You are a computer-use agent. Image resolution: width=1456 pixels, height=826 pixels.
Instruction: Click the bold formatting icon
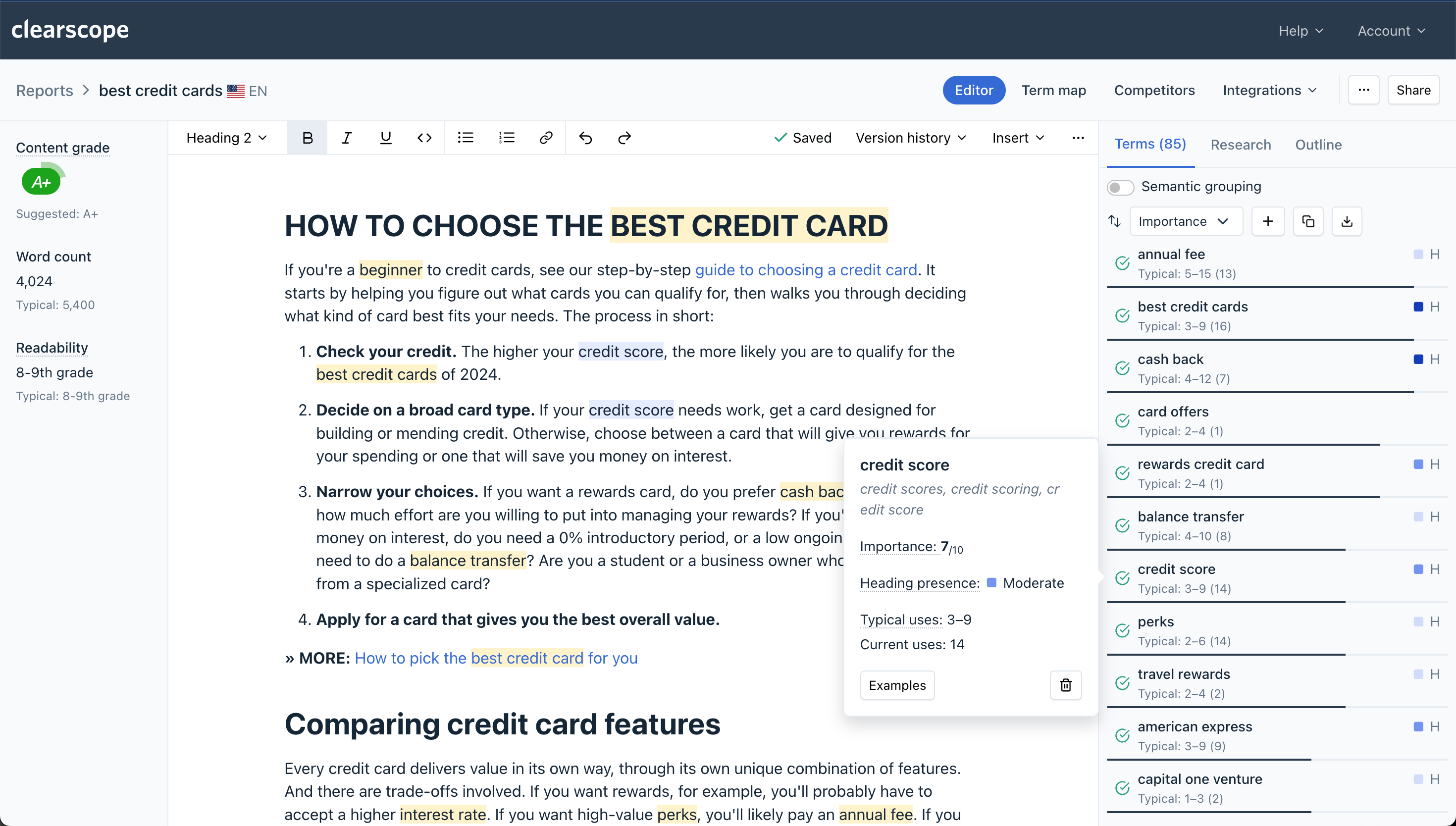coord(308,137)
